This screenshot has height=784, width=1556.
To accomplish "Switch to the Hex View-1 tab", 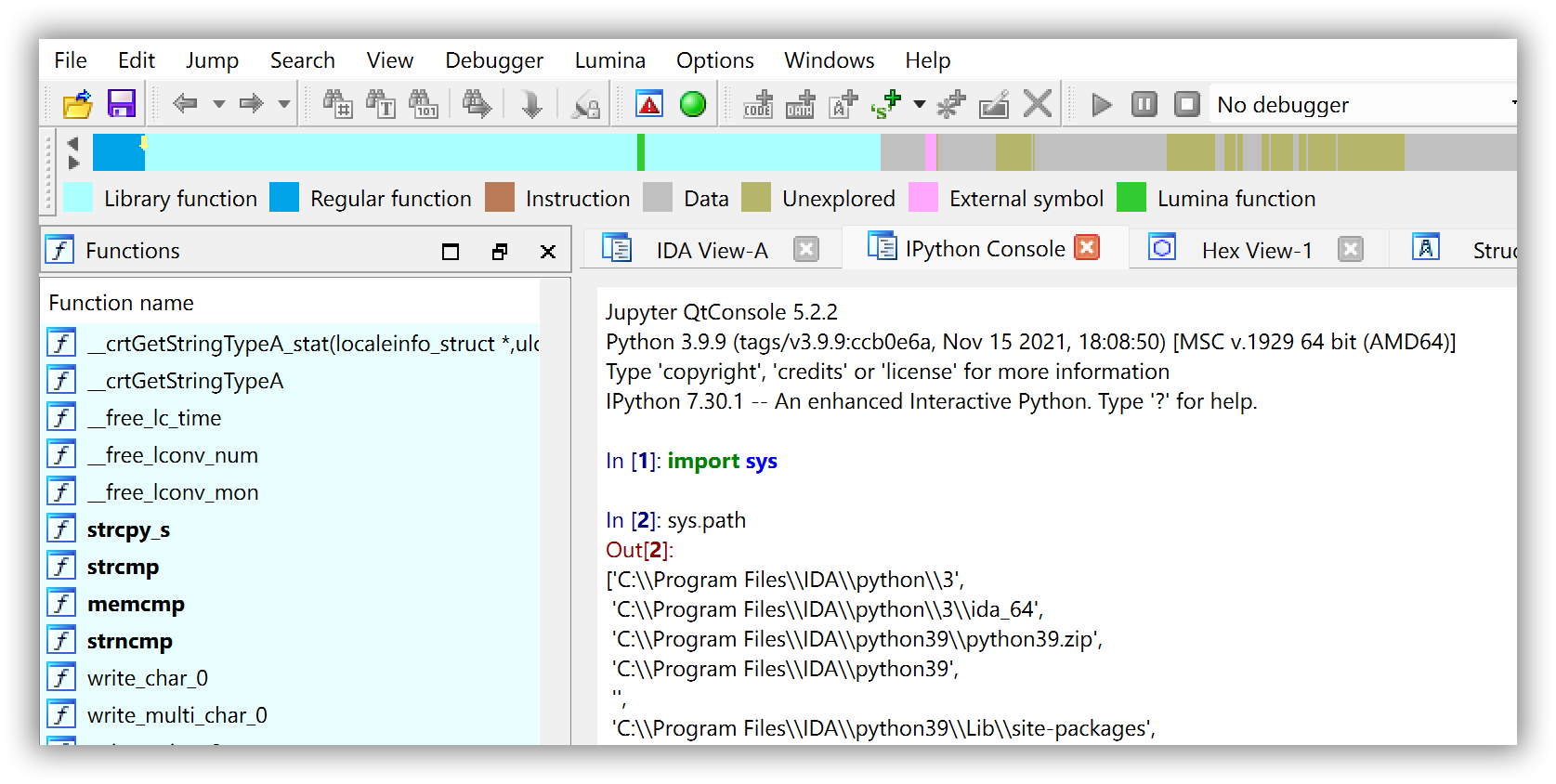I will point(1256,250).
